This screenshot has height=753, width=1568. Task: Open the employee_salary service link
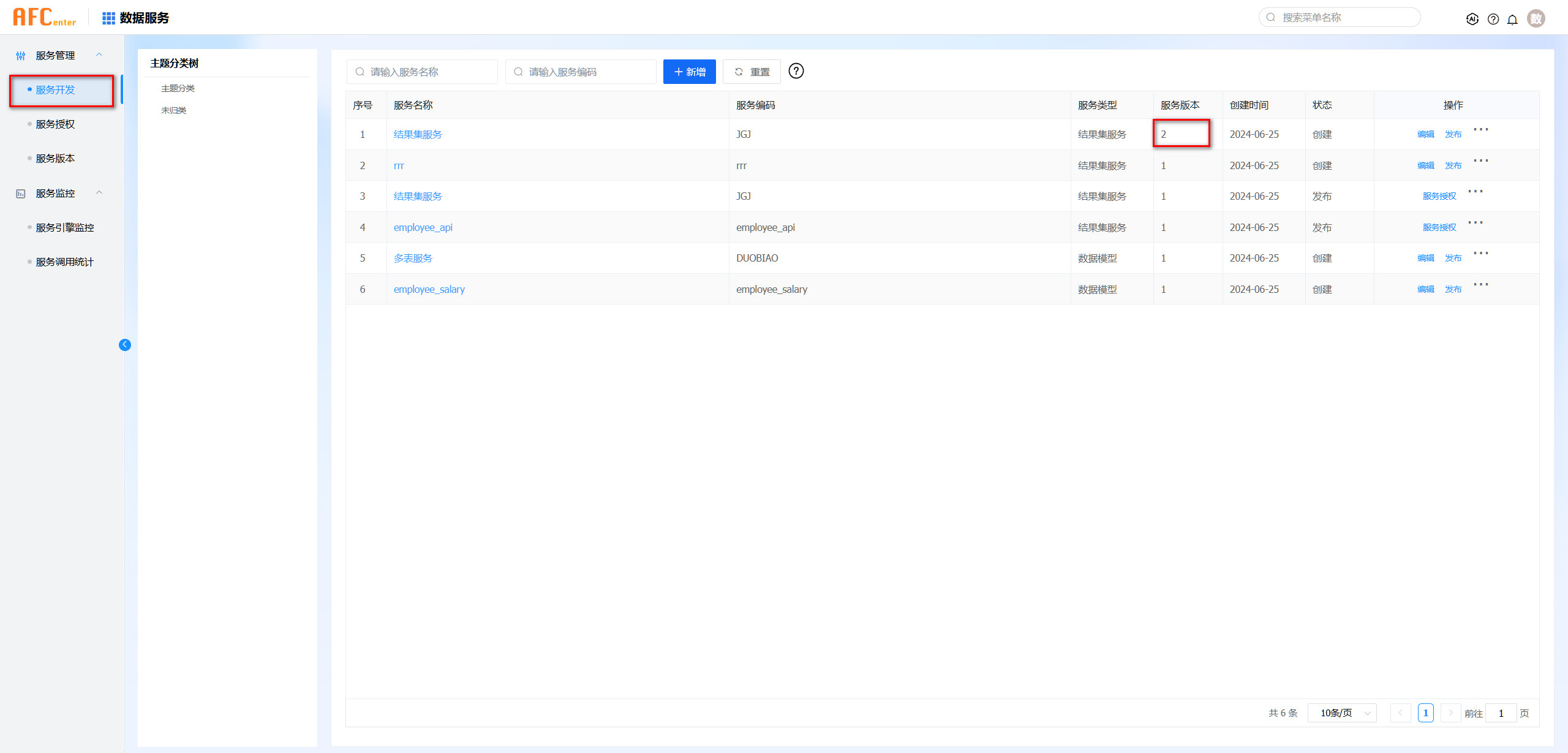(429, 289)
